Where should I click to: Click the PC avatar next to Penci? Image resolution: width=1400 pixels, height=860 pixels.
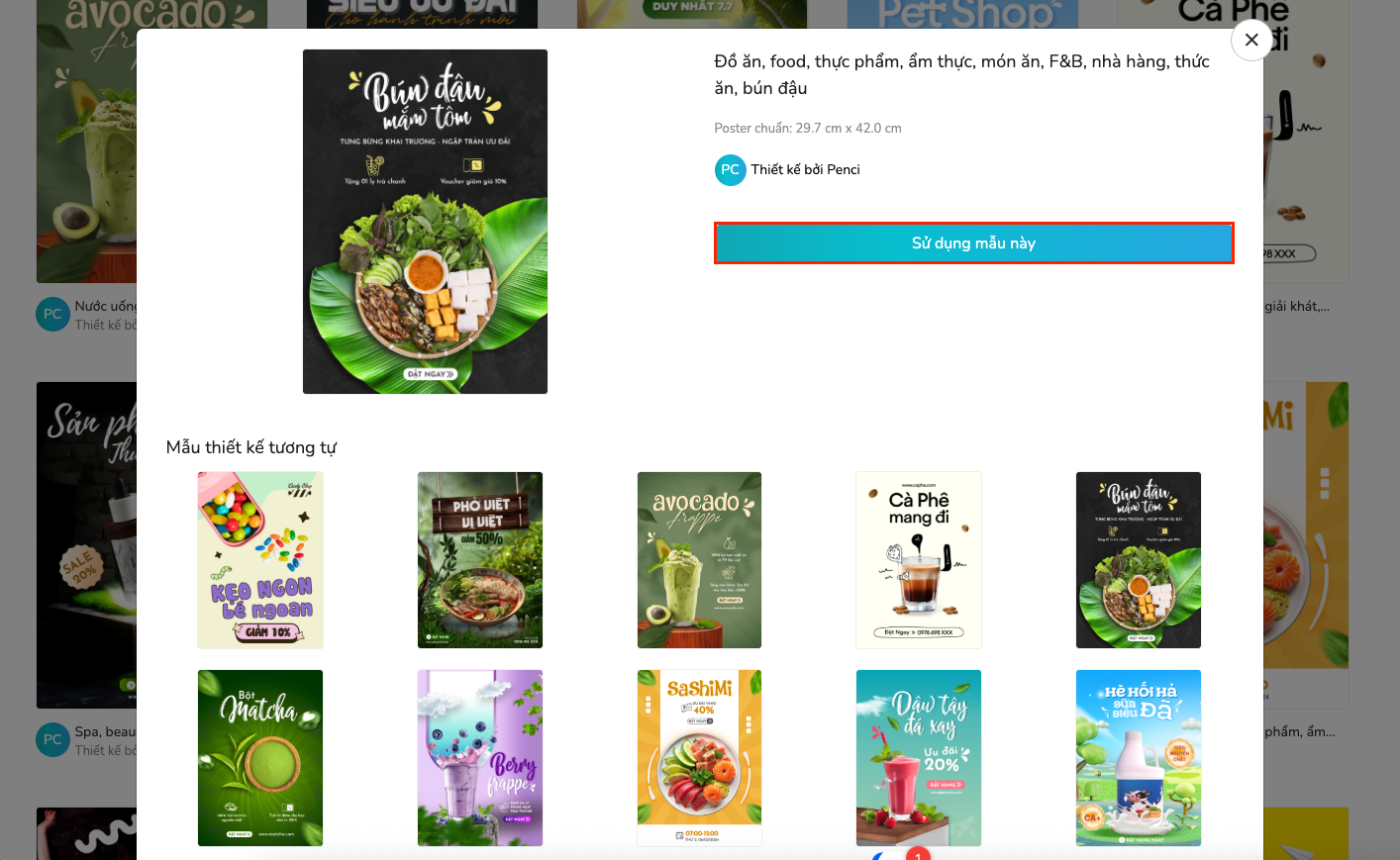coord(731,170)
